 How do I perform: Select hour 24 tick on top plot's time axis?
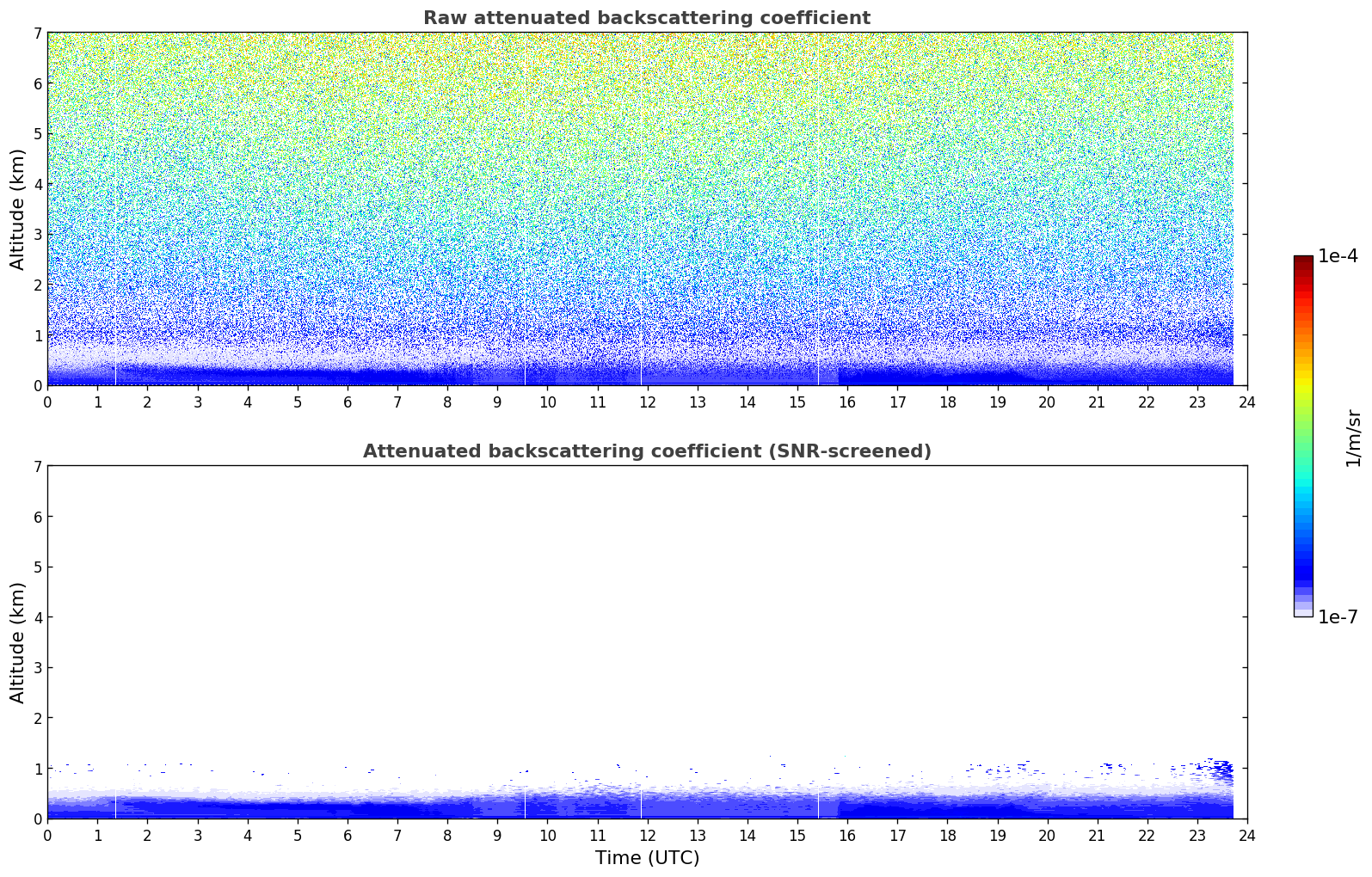tap(1246, 402)
